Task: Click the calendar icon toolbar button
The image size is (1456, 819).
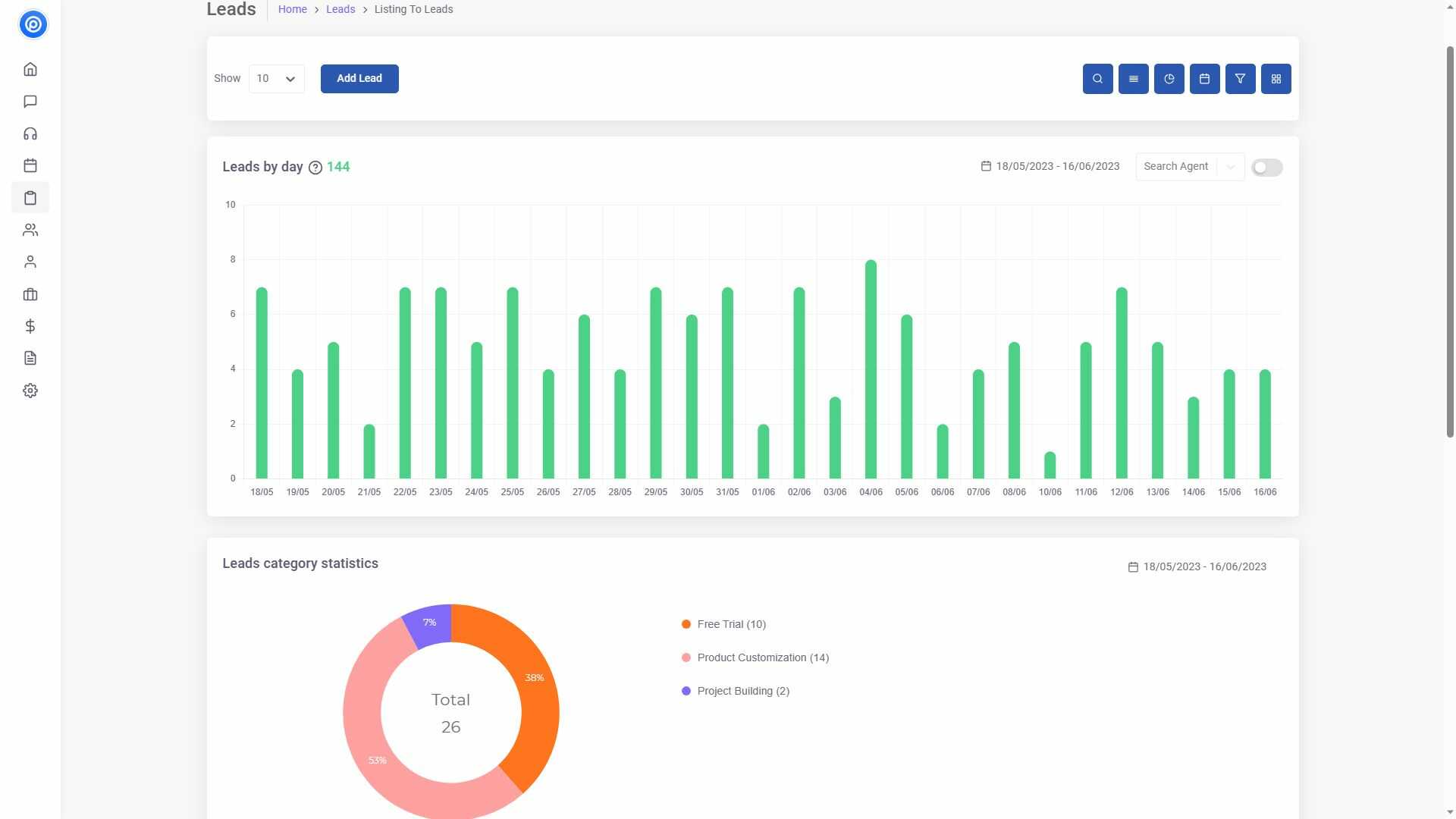Action: 1204,79
